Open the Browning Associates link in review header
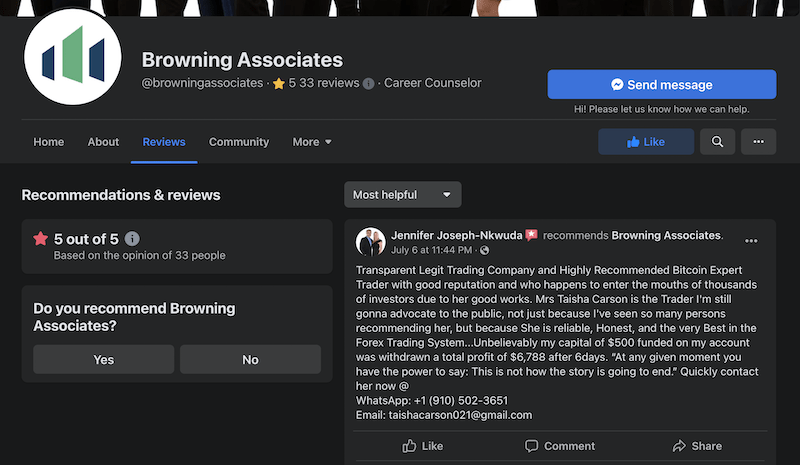 pos(666,235)
